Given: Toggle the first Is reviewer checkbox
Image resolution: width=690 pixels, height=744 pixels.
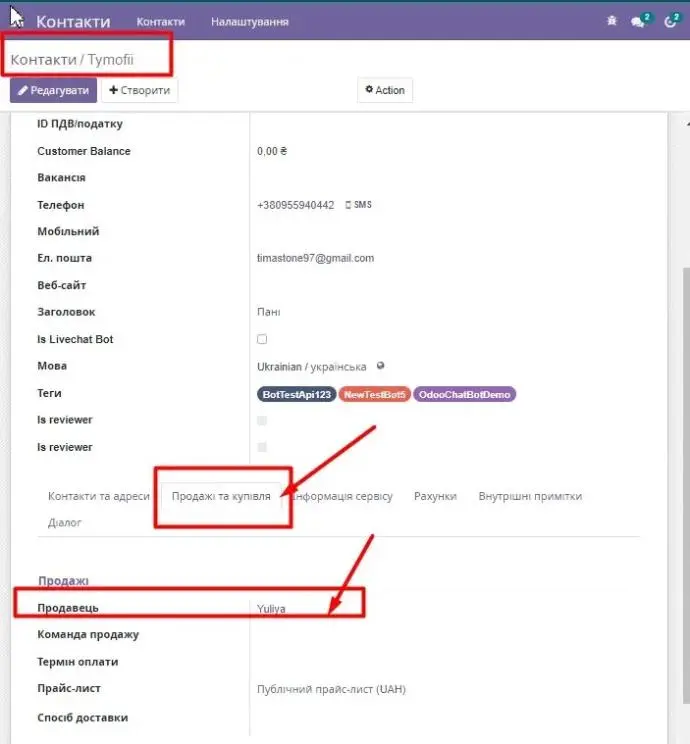Looking at the screenshot, I should (262, 420).
